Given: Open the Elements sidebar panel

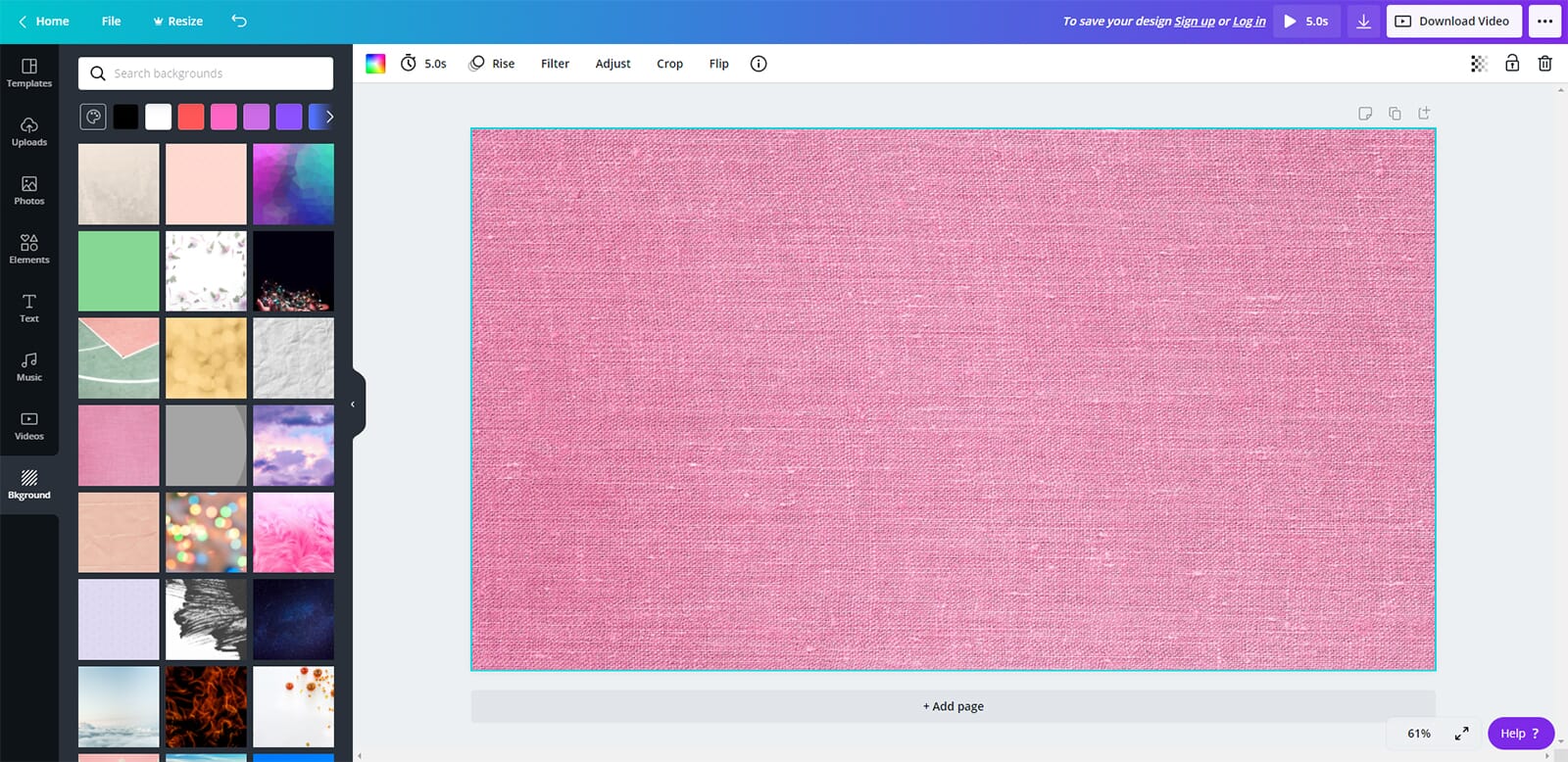Looking at the screenshot, I should tap(29, 249).
